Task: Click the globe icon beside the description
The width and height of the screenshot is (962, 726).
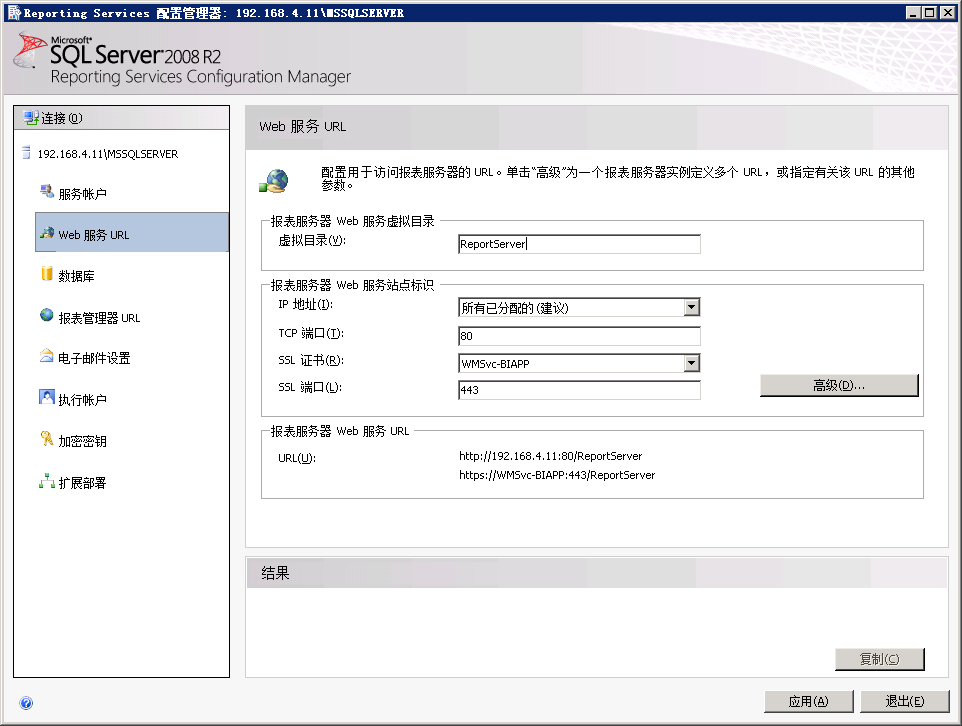Action: pyautogui.click(x=274, y=181)
